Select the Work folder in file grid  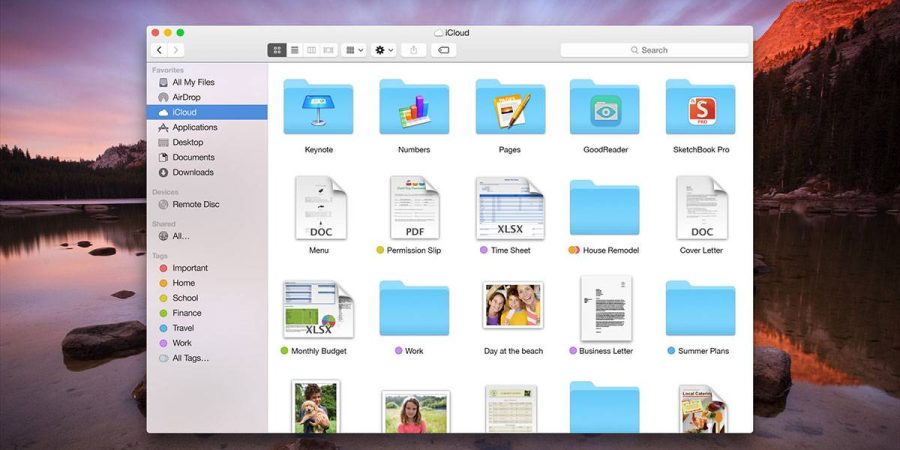(414, 308)
